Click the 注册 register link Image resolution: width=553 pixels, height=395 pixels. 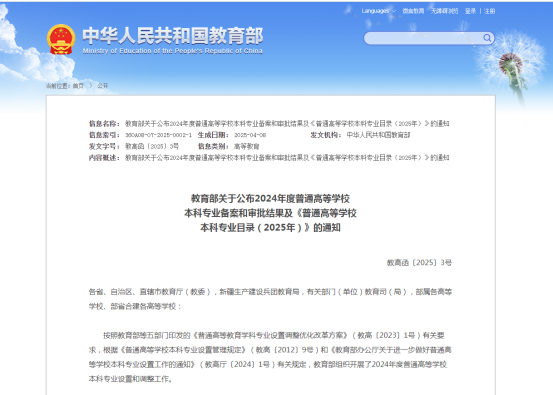coord(490,11)
